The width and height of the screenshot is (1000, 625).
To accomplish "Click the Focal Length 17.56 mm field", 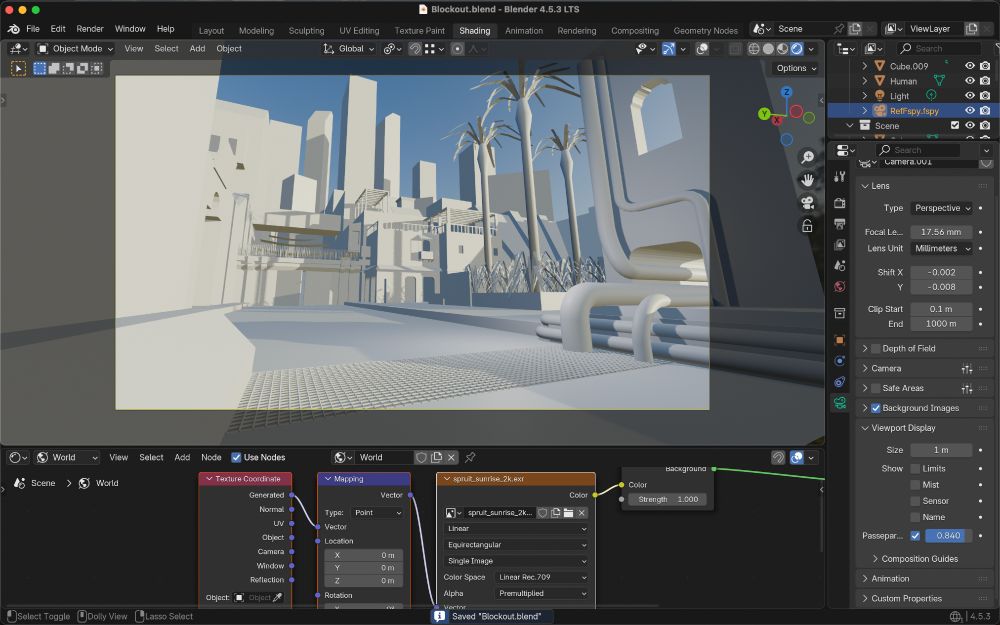I will point(940,231).
